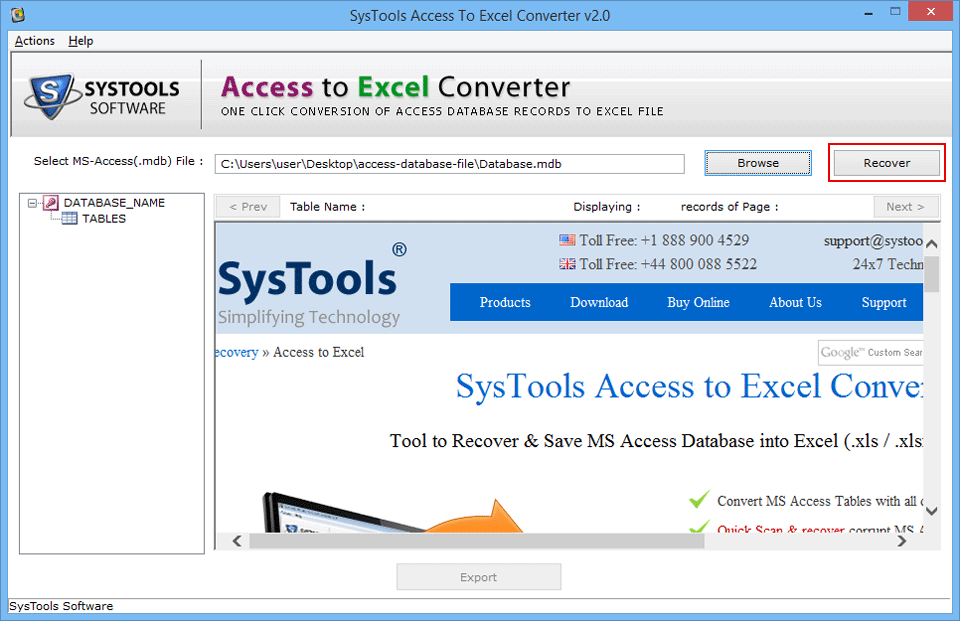Open the Support tab on the webpage
The width and height of the screenshot is (960, 621).
884,303
